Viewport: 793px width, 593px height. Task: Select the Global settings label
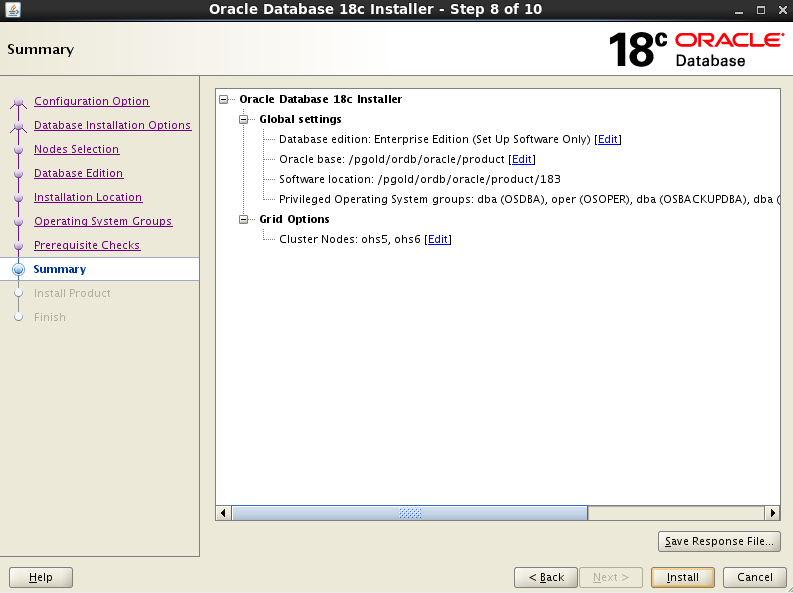[300, 119]
